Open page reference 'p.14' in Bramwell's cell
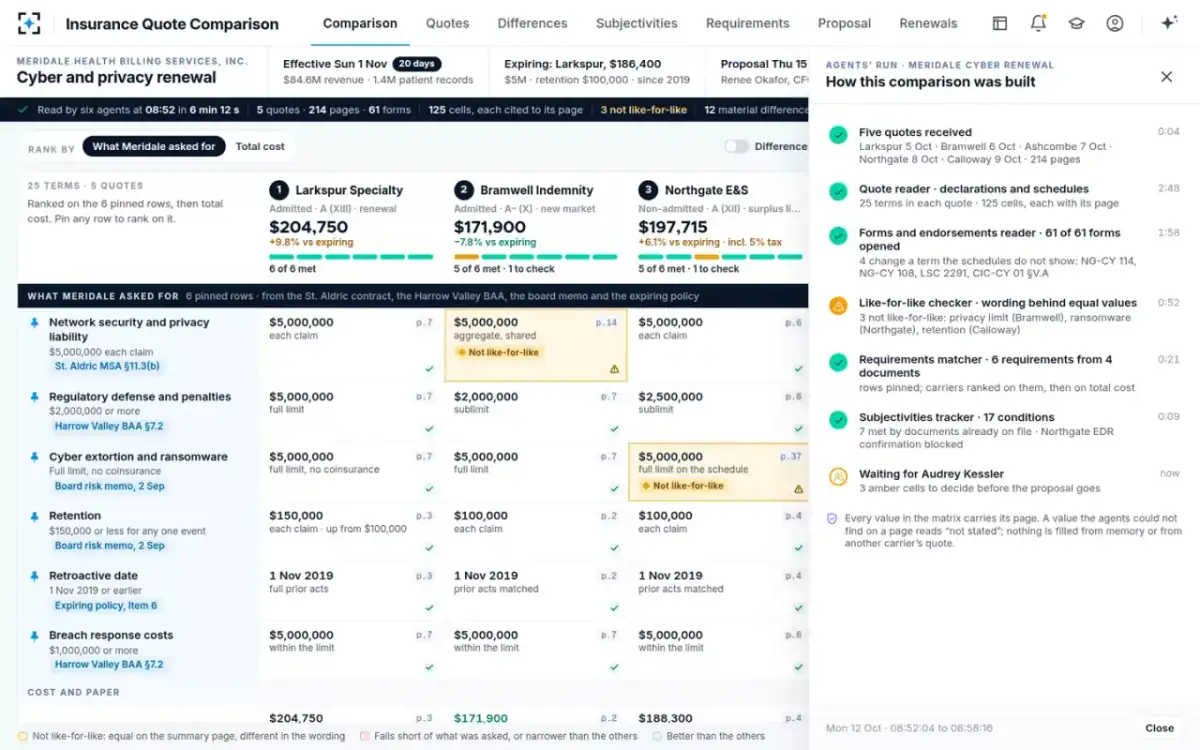This screenshot has width=1200, height=750. point(606,323)
